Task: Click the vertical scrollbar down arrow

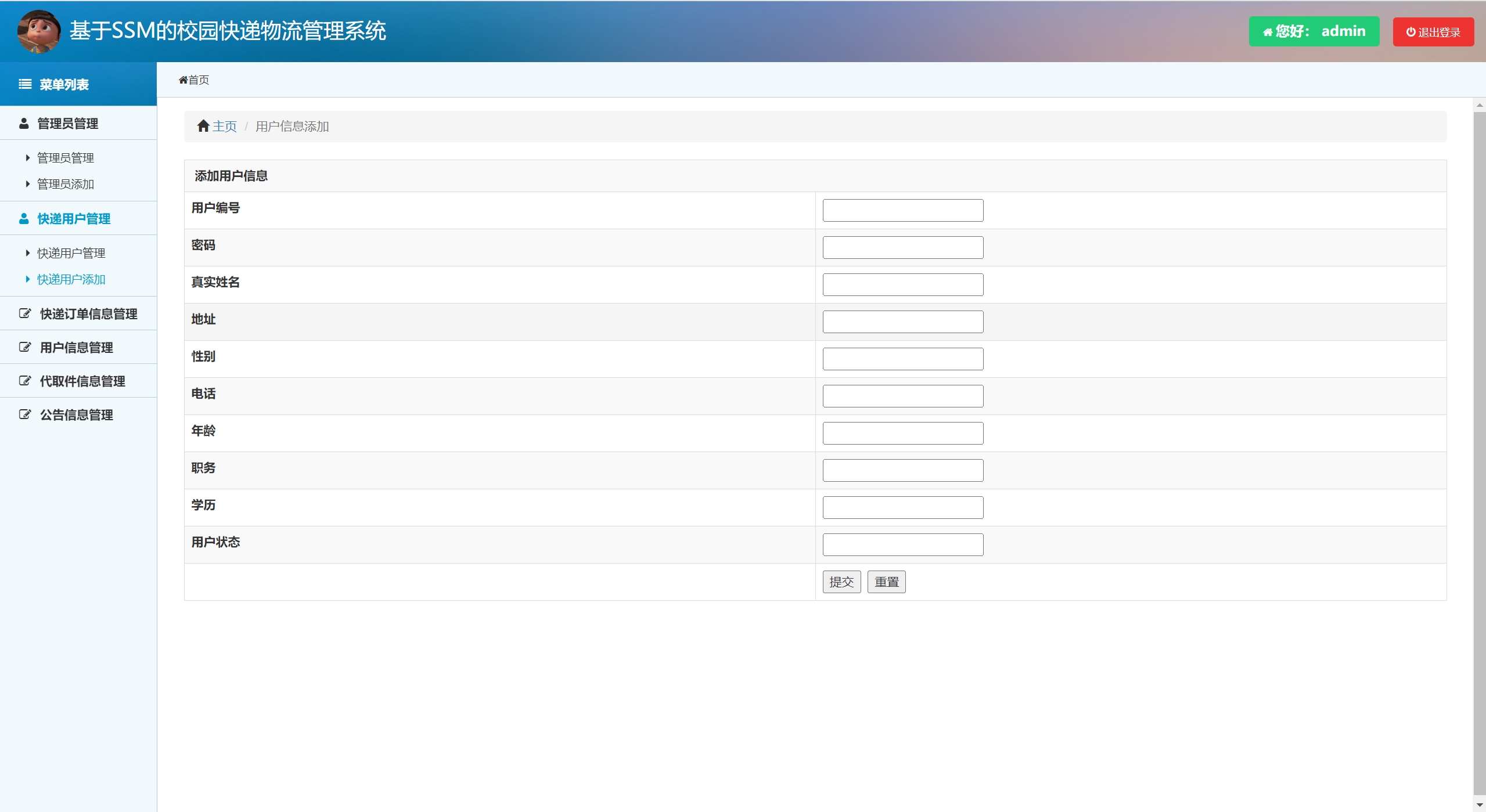Action: coord(1479,805)
